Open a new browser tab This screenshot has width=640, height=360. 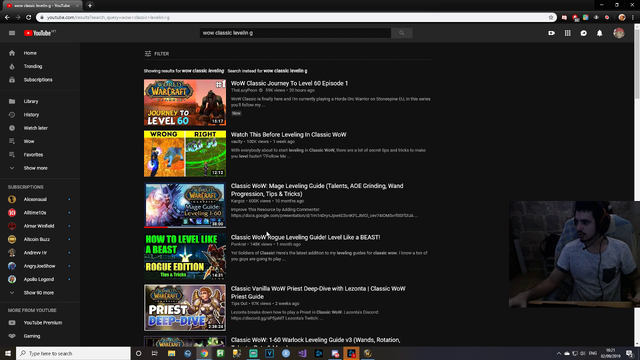(x=90, y=6)
